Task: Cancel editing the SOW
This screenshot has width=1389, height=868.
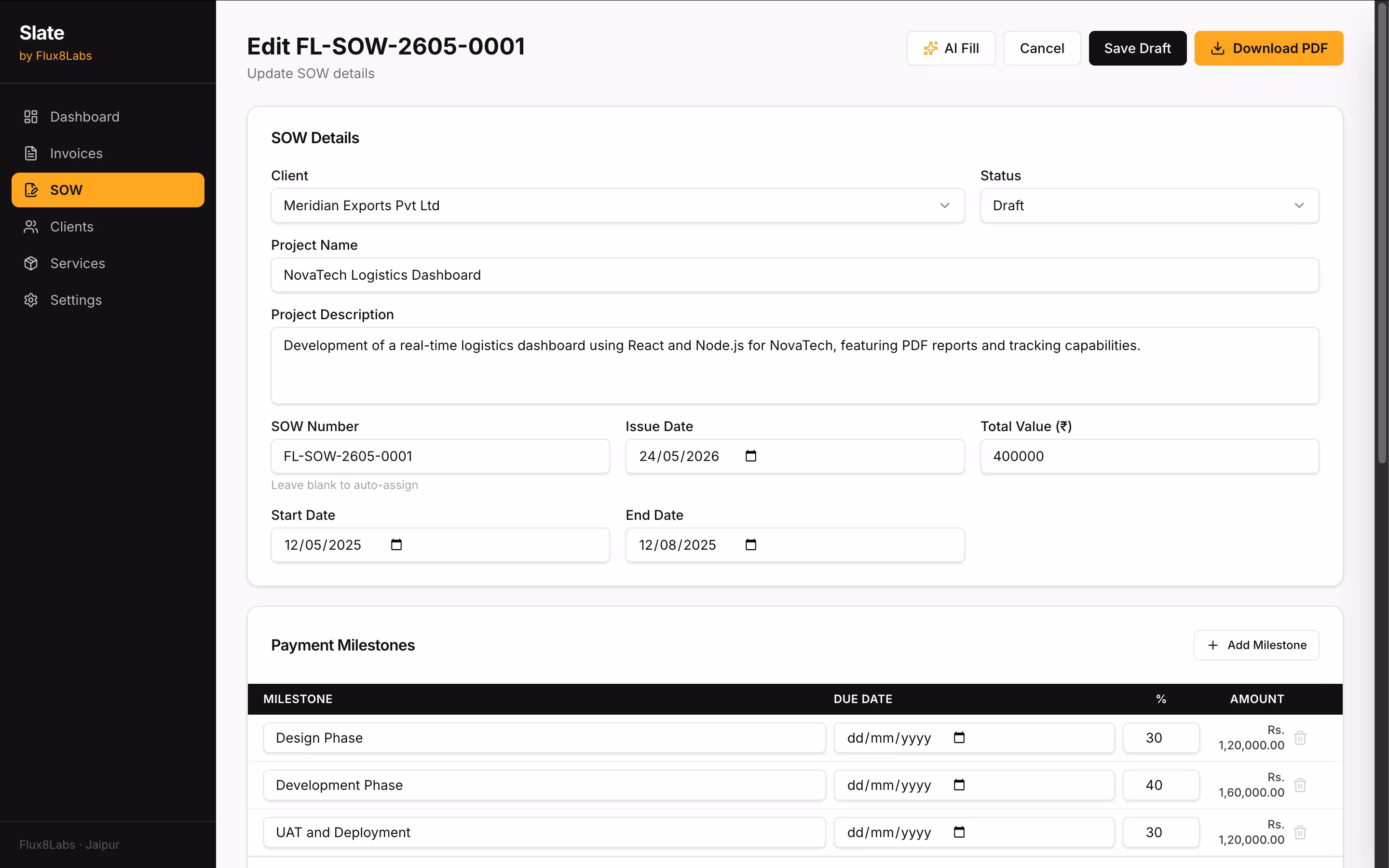Action: point(1042,48)
